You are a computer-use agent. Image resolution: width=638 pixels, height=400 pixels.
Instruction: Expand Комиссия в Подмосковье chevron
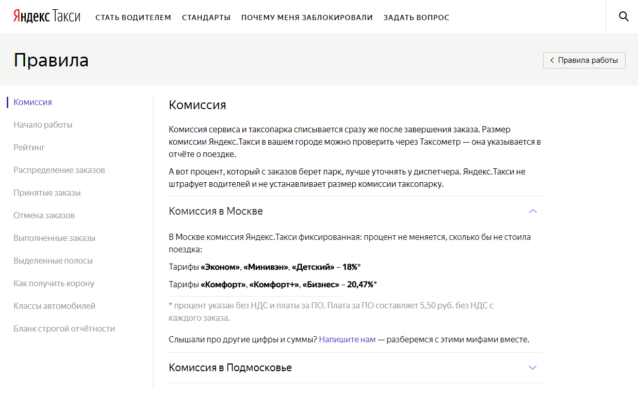tap(532, 368)
